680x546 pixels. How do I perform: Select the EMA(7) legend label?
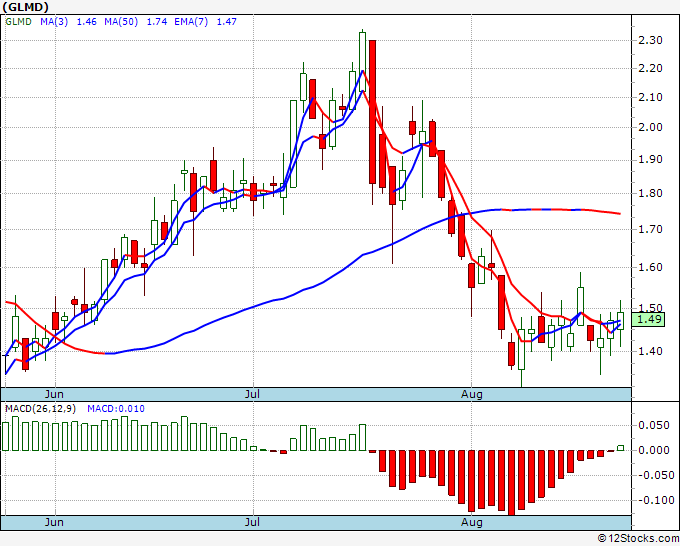tap(191, 22)
